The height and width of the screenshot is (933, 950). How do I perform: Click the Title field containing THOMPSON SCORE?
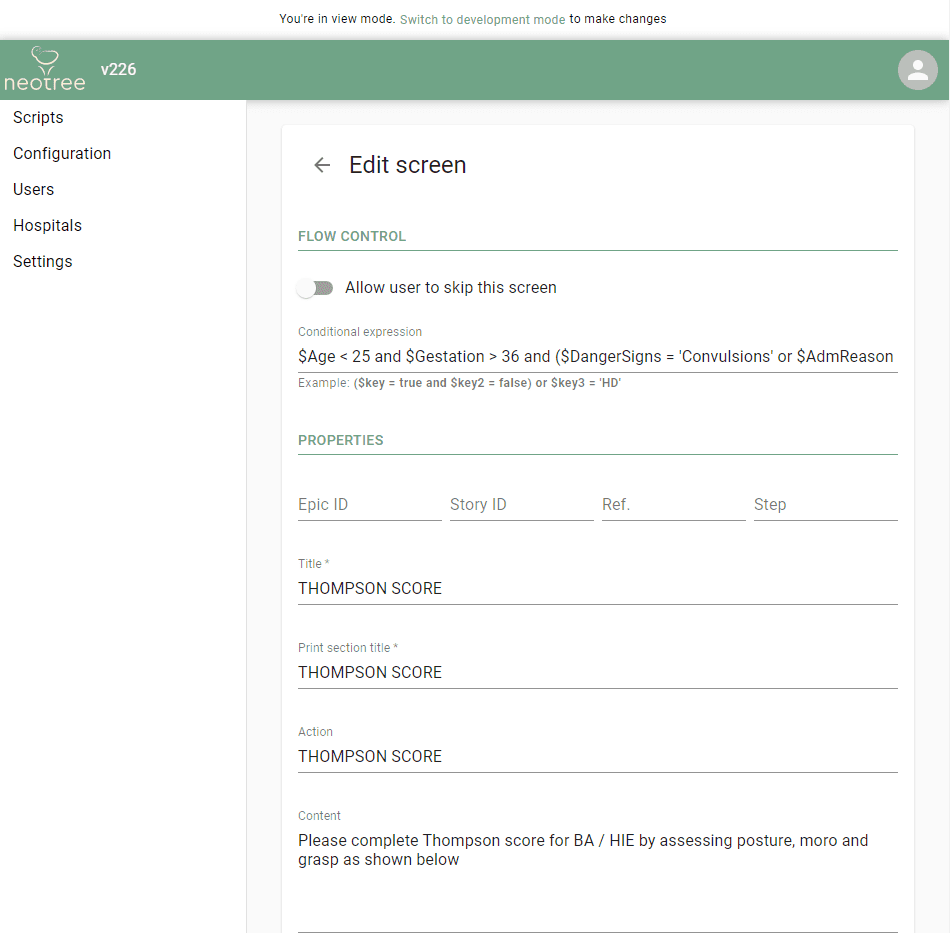click(597, 588)
